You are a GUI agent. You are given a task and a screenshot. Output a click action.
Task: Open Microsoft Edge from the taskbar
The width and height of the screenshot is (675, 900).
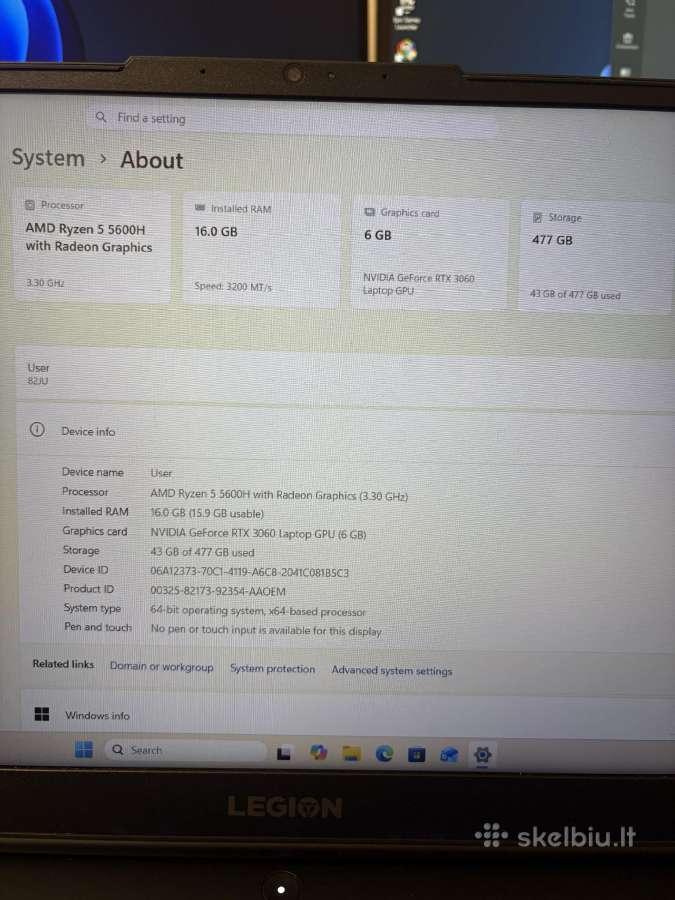(x=384, y=754)
